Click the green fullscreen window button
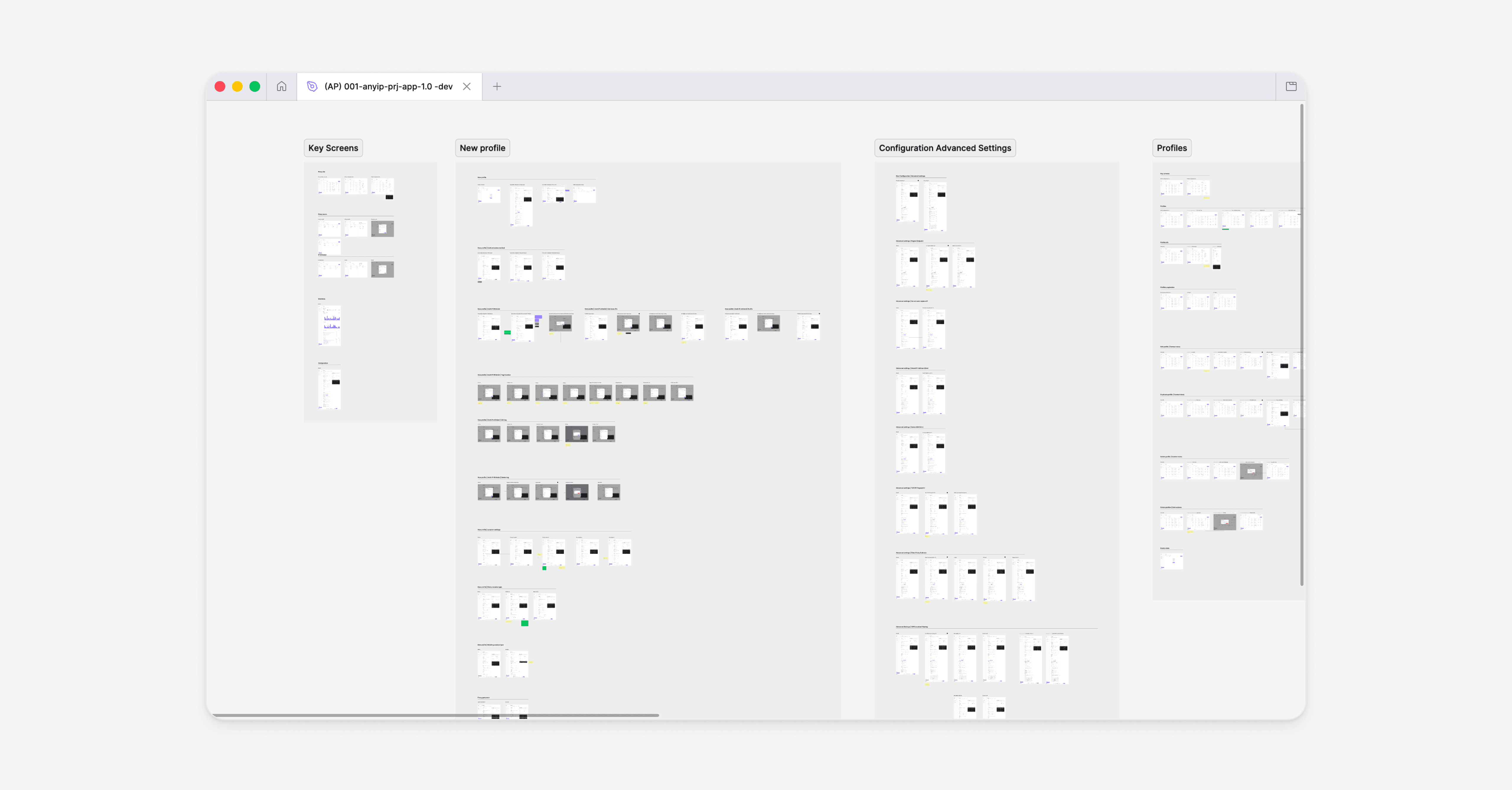 [x=255, y=86]
